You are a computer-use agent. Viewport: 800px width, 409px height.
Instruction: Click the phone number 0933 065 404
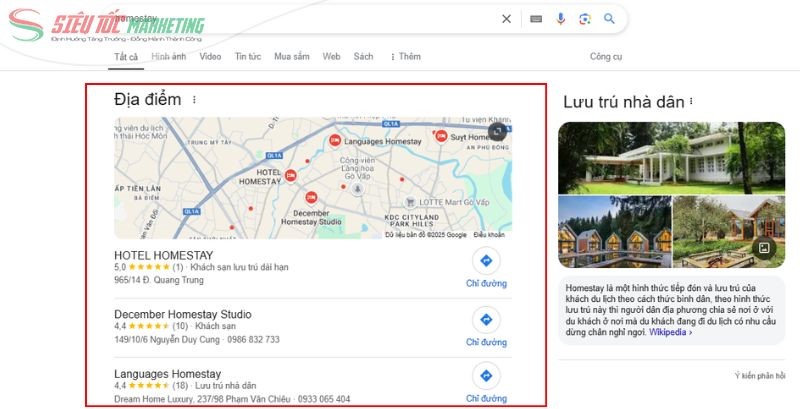coord(324,399)
